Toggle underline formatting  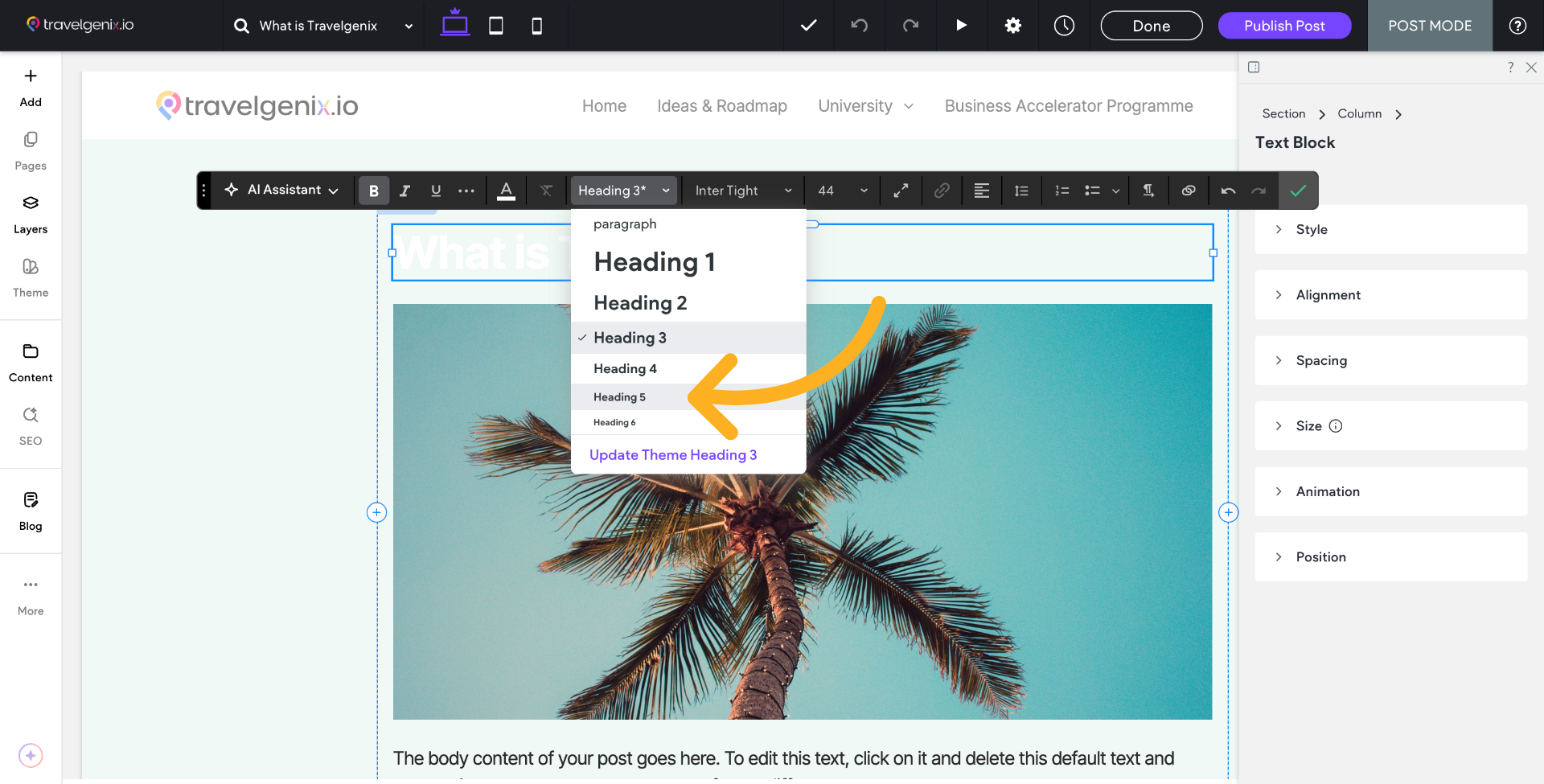pos(436,191)
